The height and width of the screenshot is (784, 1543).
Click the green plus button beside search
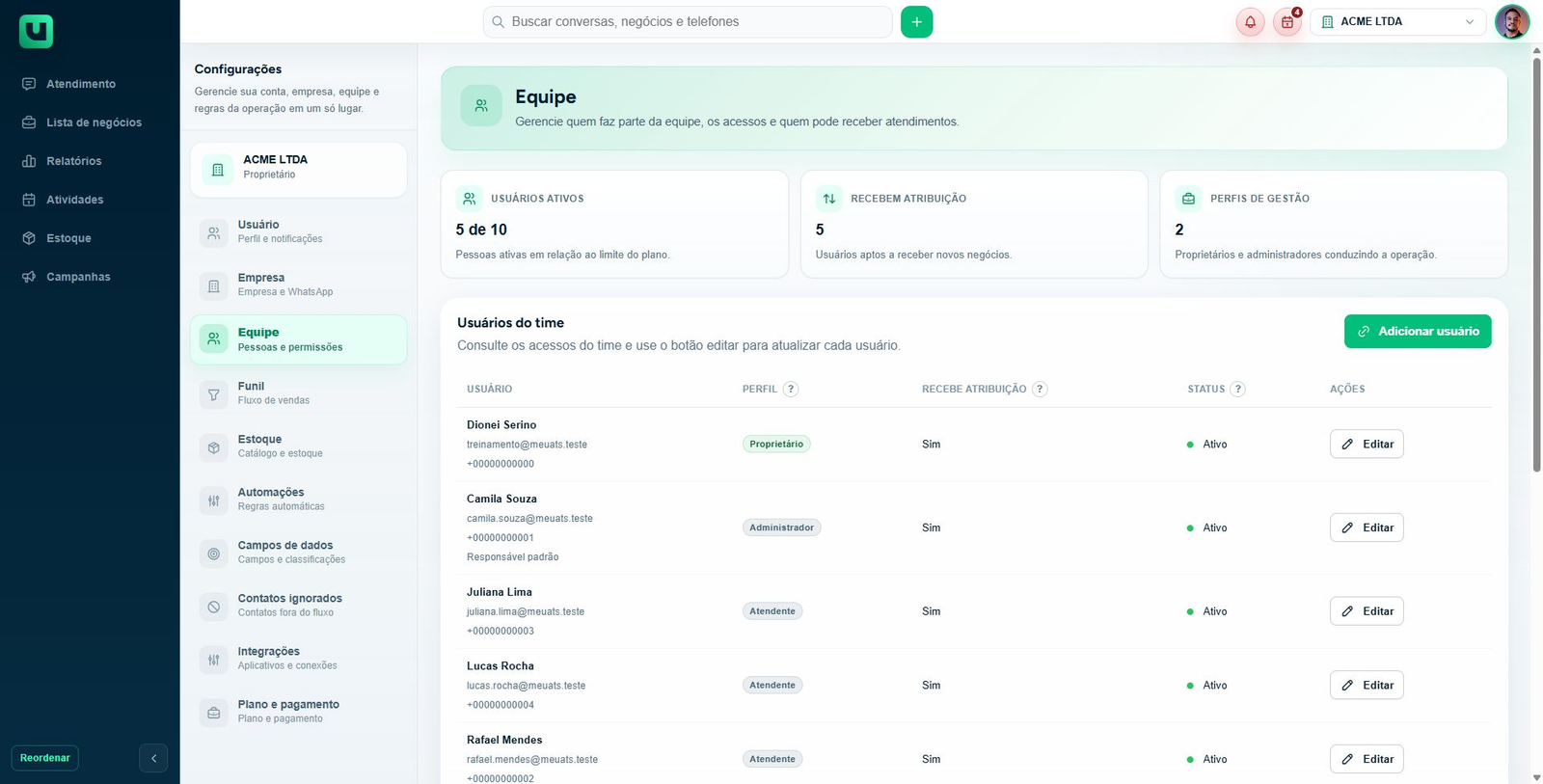(916, 22)
